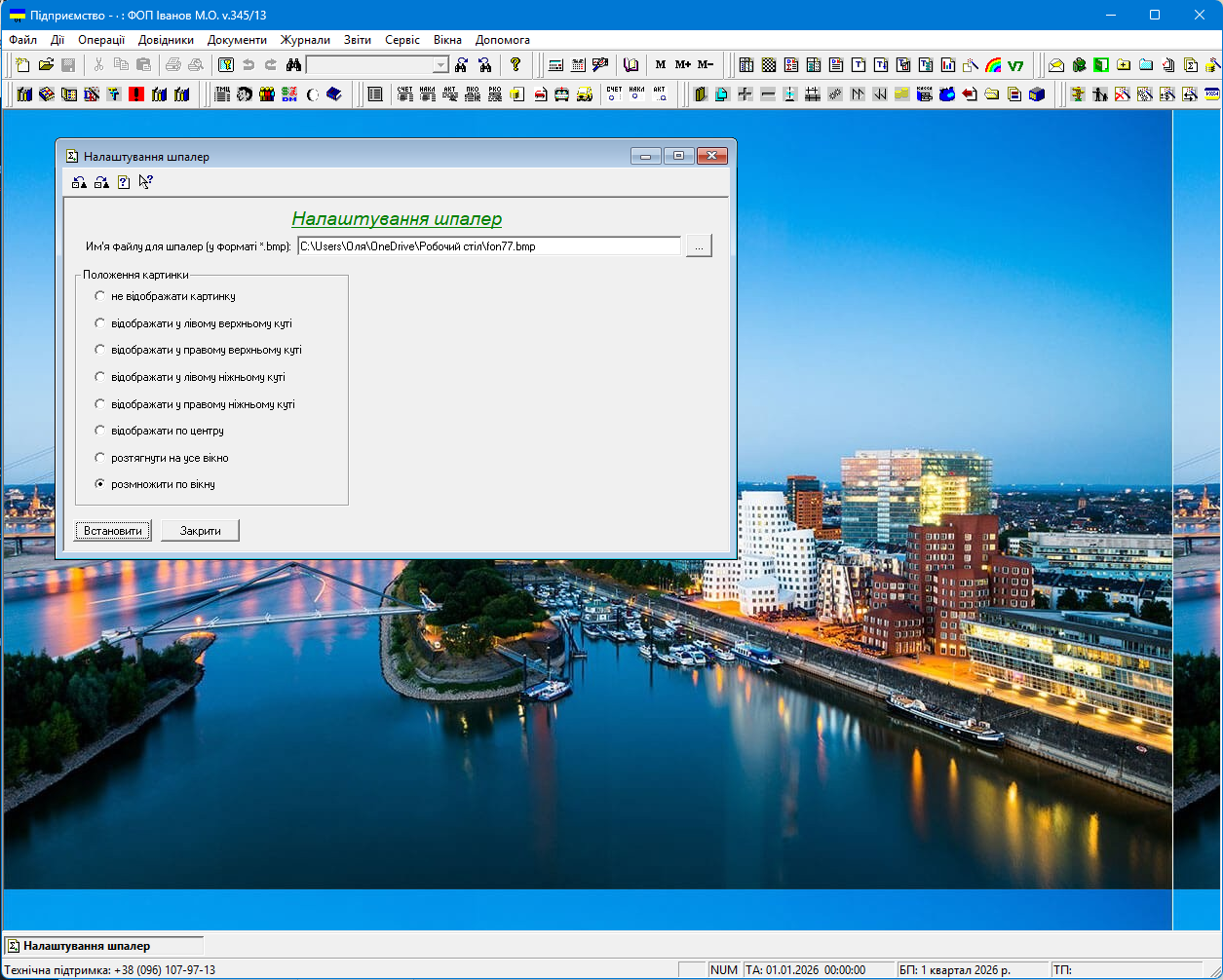Image resolution: width=1223 pixels, height=980 pixels.
Task: Open the blue book icon in toolbar
Action: (x=334, y=94)
